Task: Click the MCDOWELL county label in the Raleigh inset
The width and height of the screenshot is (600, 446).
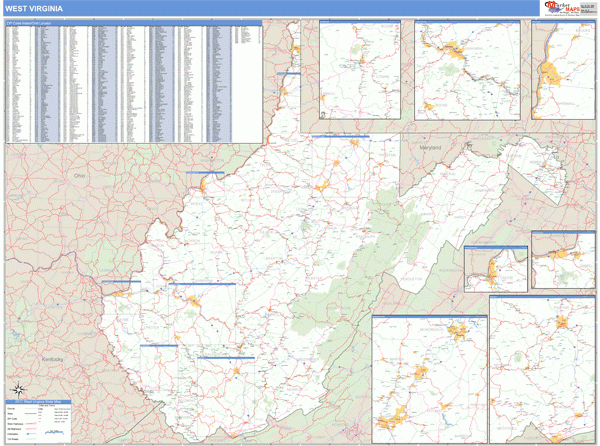Action: tap(507, 428)
